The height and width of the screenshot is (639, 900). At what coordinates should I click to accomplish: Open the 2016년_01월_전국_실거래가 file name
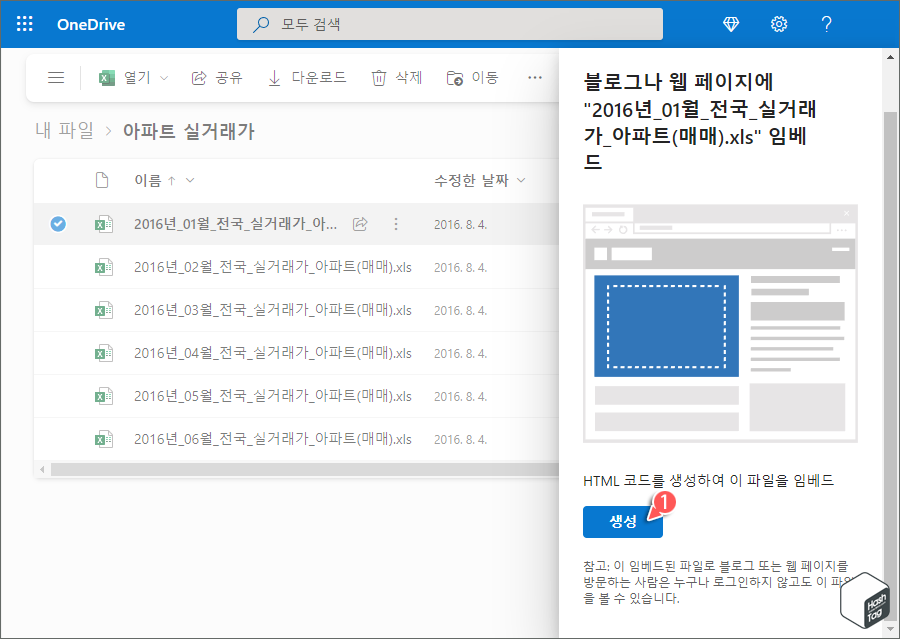pyautogui.click(x=235, y=224)
